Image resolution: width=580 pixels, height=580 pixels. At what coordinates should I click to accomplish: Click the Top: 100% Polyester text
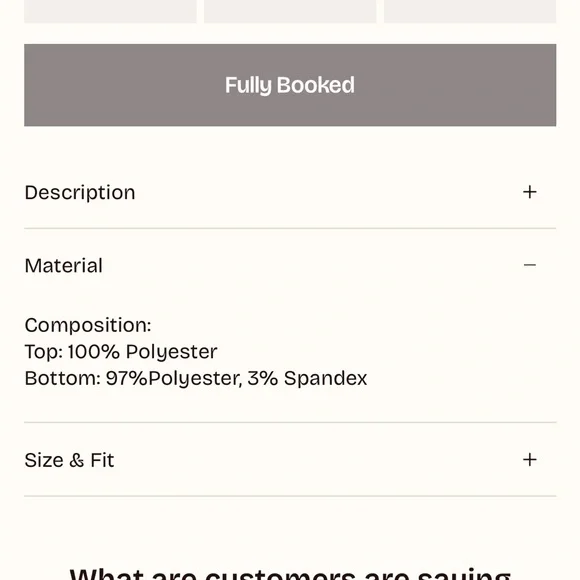121,351
